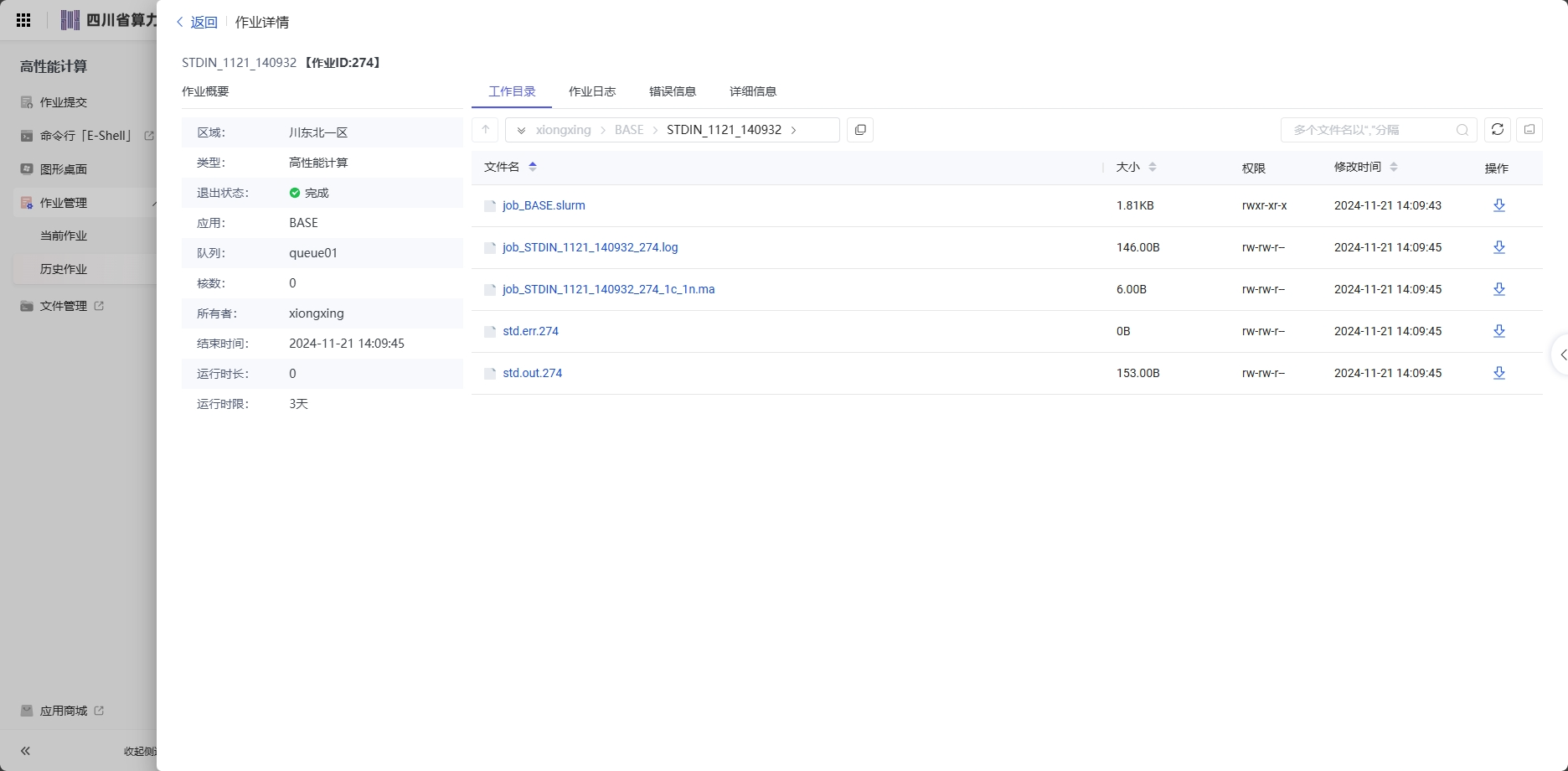1568x771 pixels.
Task: Open the app grid launcher icon
Action: click(x=23, y=20)
